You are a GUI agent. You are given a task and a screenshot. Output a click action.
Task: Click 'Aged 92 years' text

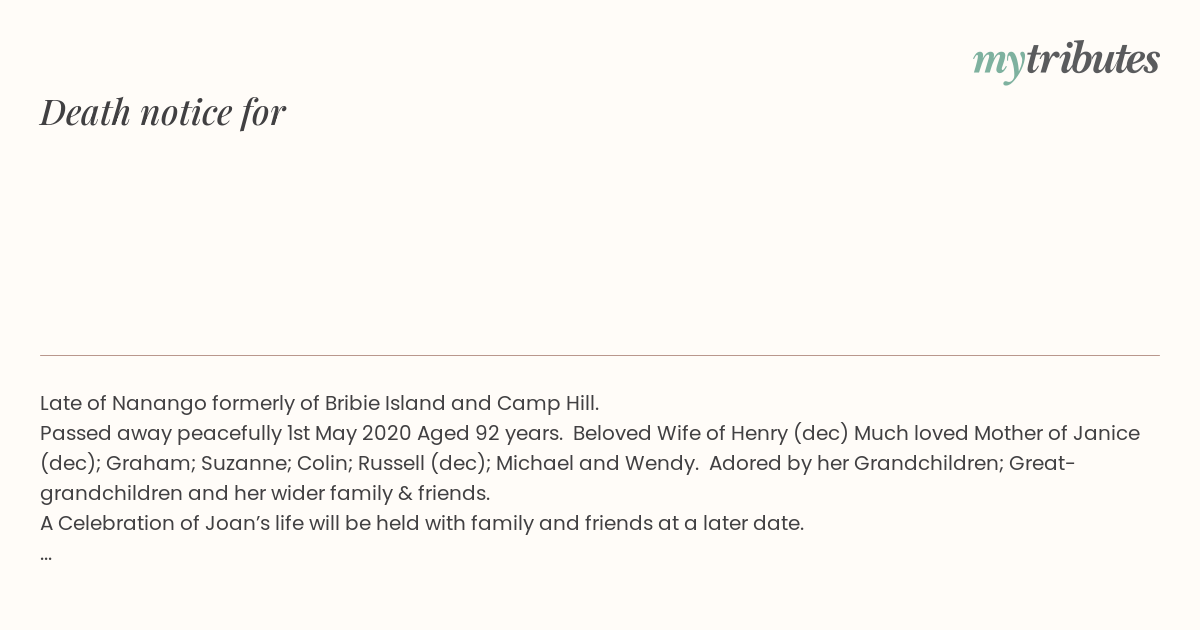(x=489, y=433)
